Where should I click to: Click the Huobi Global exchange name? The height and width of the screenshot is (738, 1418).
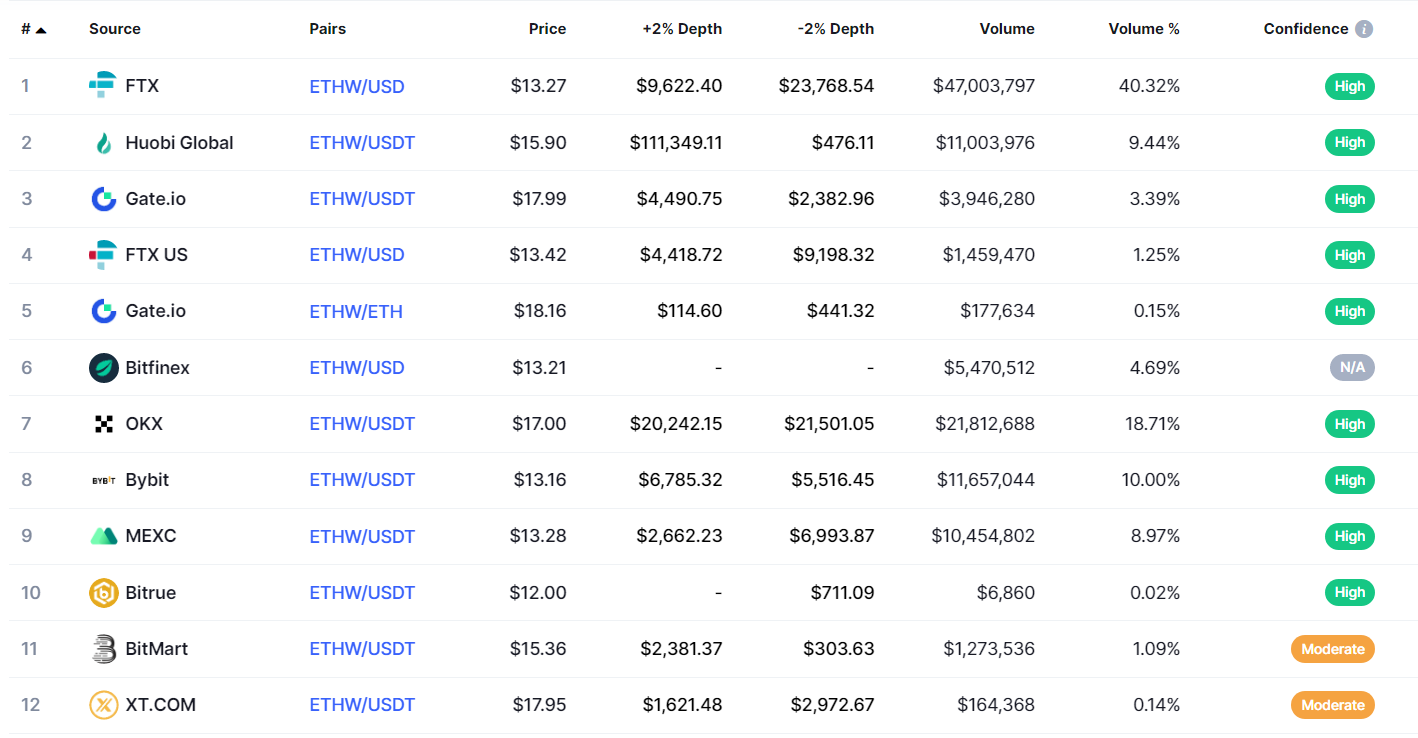(179, 143)
